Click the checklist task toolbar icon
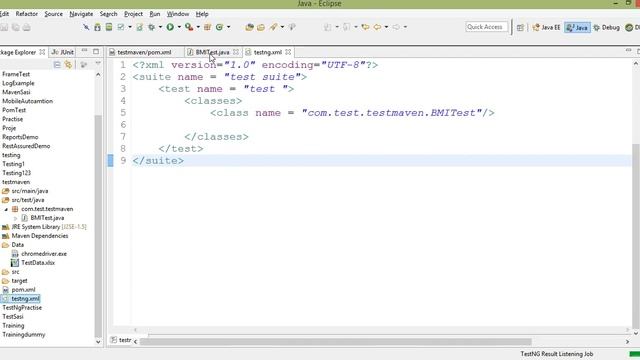 tap(121, 27)
